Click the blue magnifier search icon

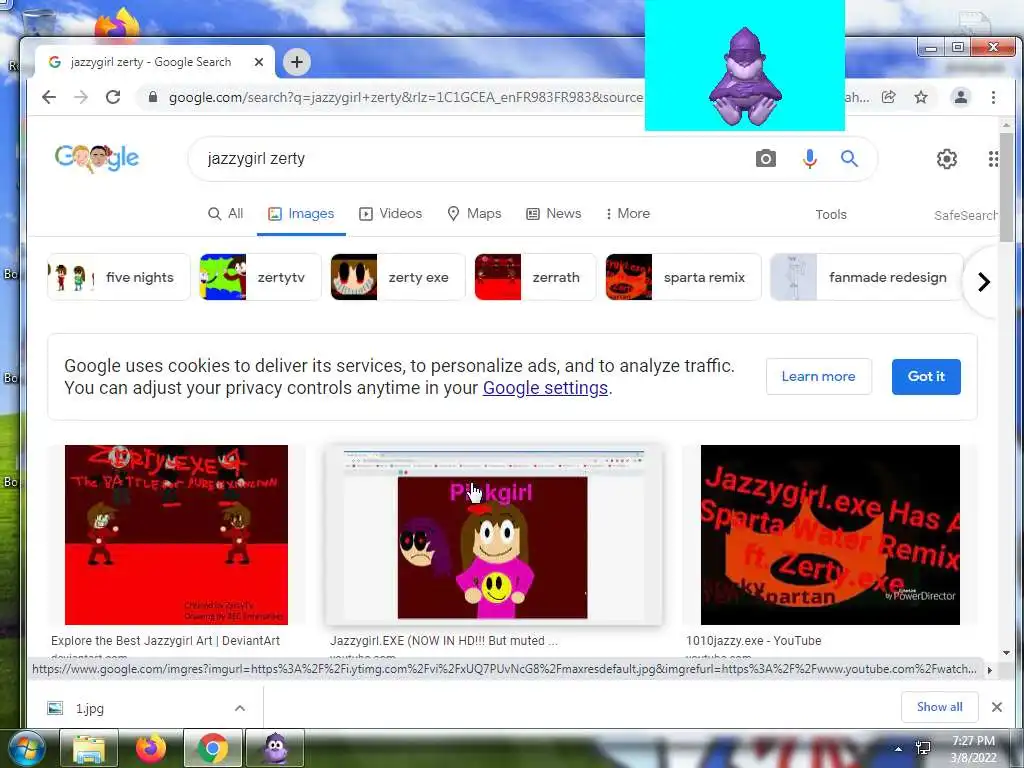(x=849, y=159)
